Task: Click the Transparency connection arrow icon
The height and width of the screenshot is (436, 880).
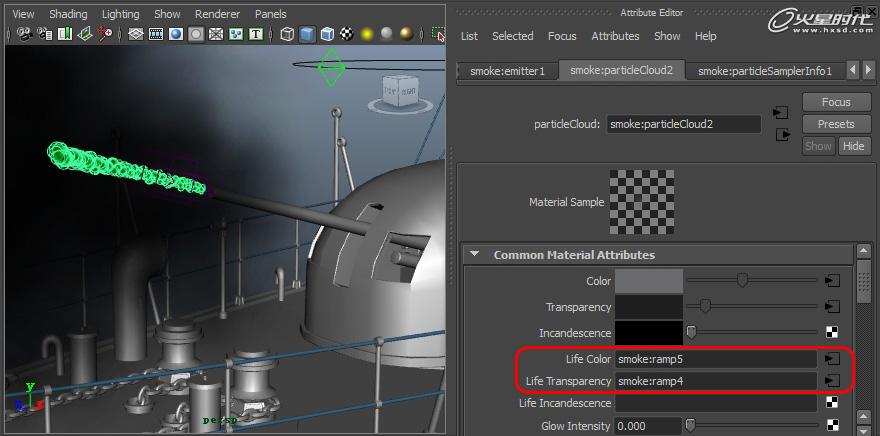Action: point(832,307)
